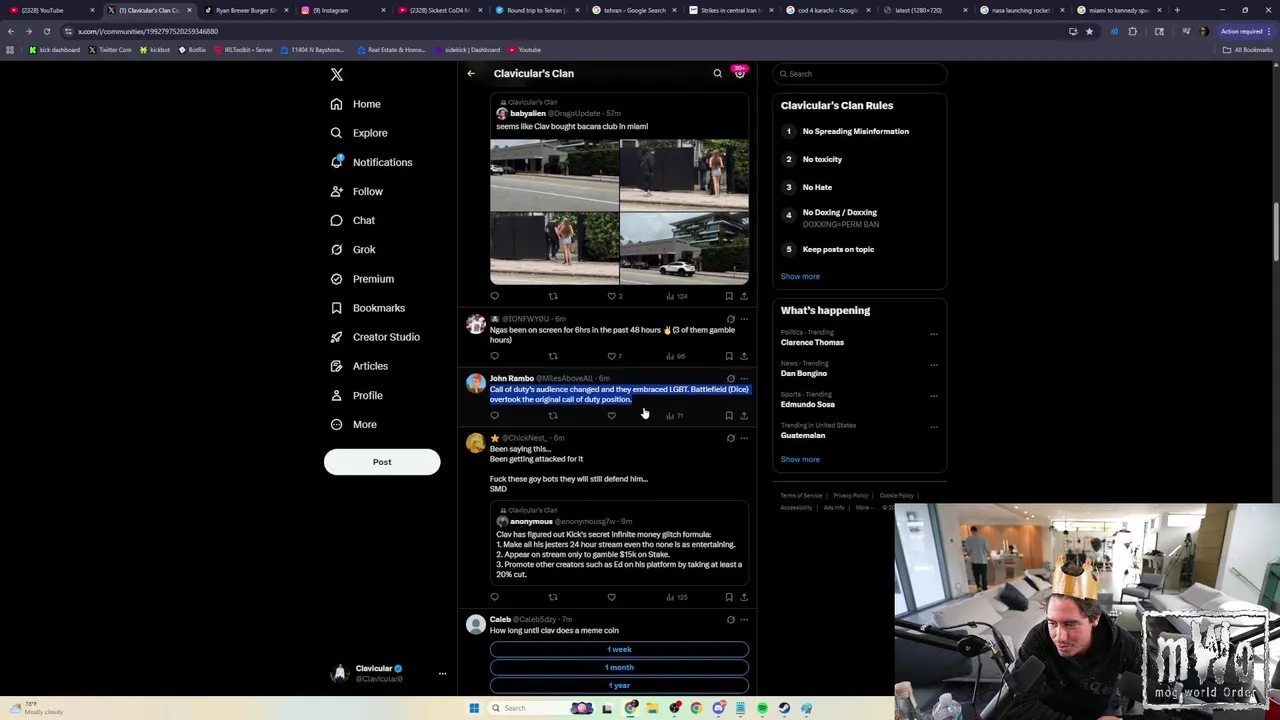1280x720 pixels.
Task: Share babyalien's bacara club post
Action: 743,296
